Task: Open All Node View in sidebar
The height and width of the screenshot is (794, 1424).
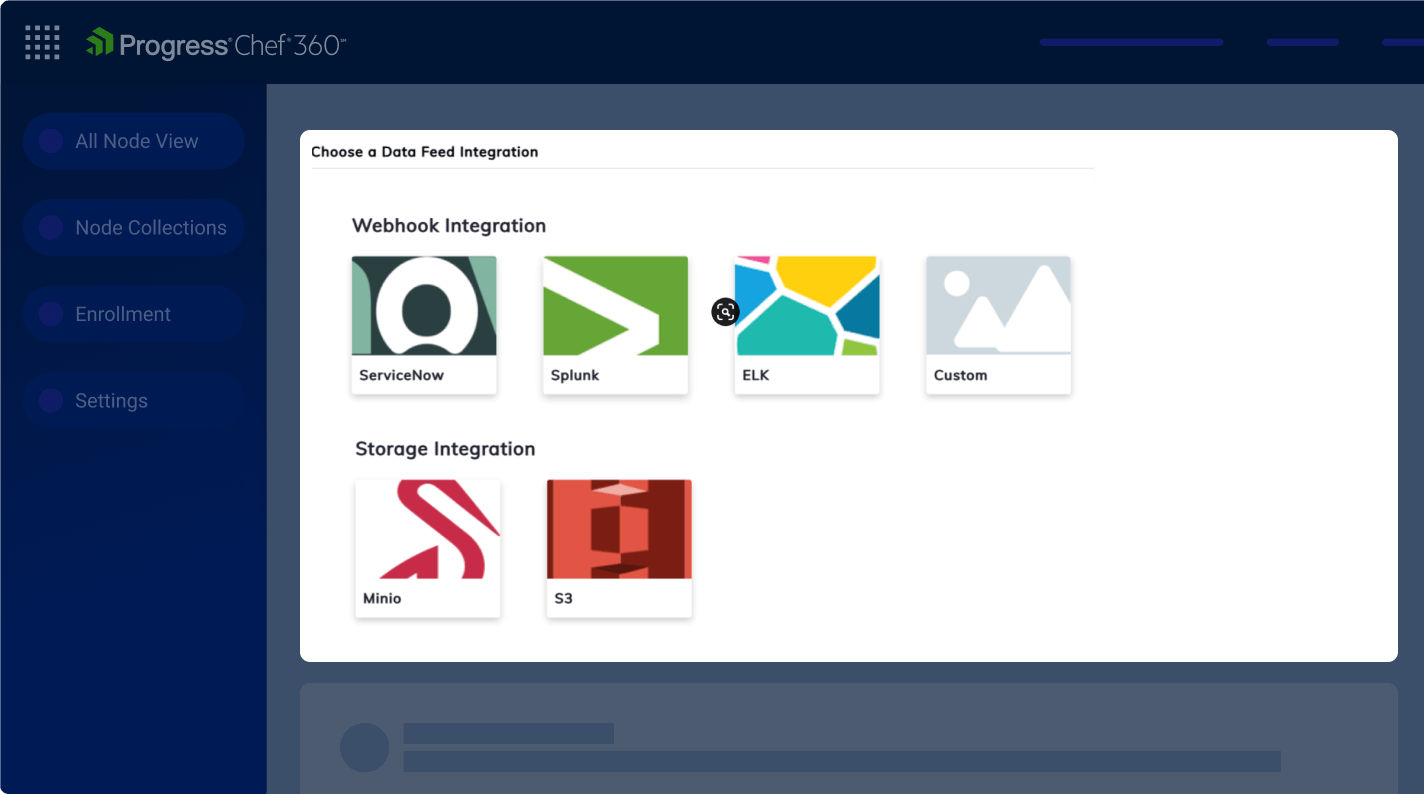Action: (134, 141)
